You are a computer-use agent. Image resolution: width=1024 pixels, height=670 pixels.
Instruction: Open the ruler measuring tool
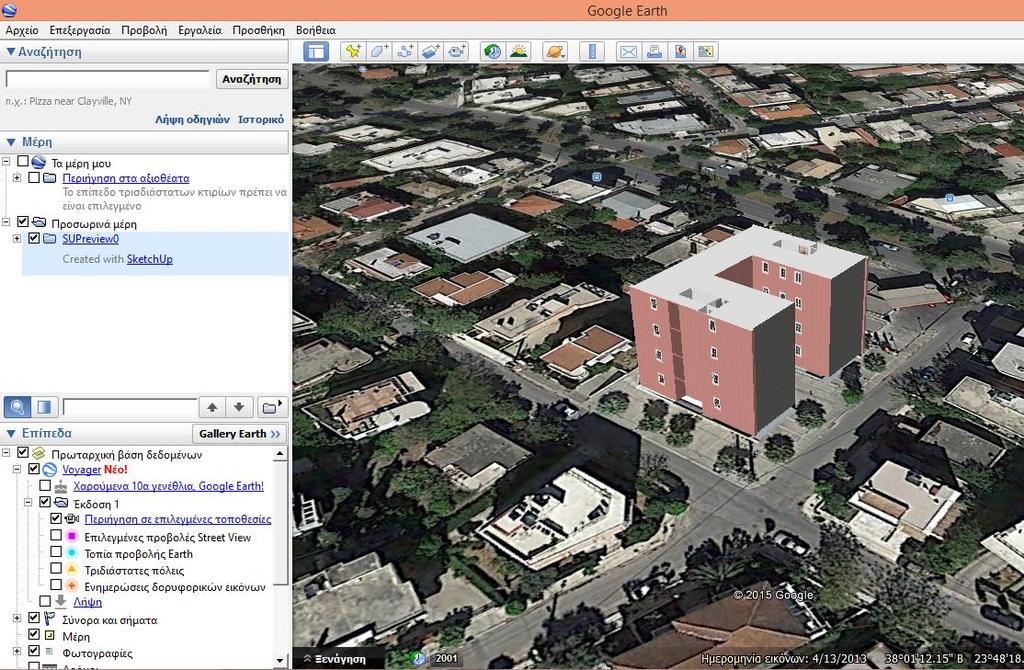point(592,52)
